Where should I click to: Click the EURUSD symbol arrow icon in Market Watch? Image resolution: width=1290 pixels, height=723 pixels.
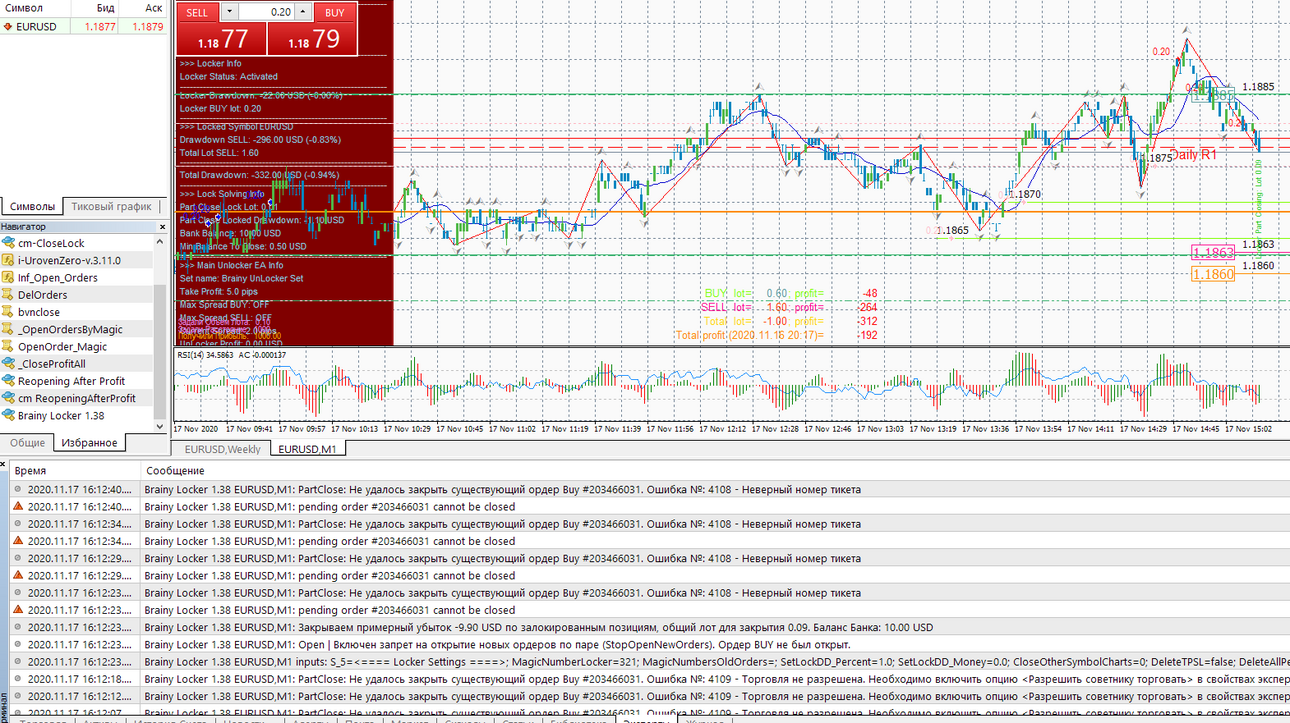coord(8,26)
